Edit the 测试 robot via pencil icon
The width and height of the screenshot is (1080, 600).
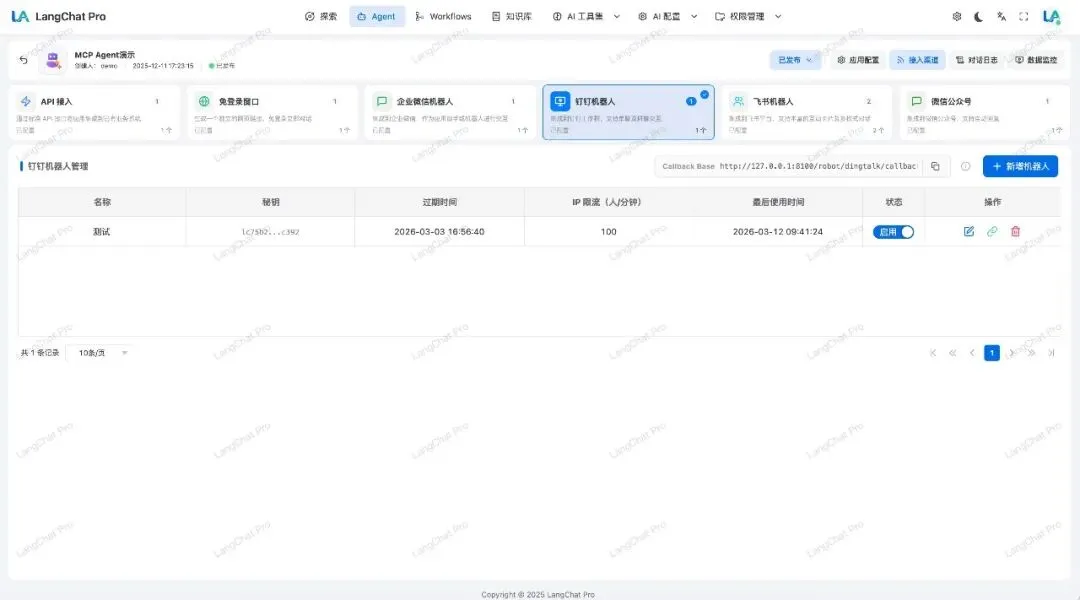[969, 231]
